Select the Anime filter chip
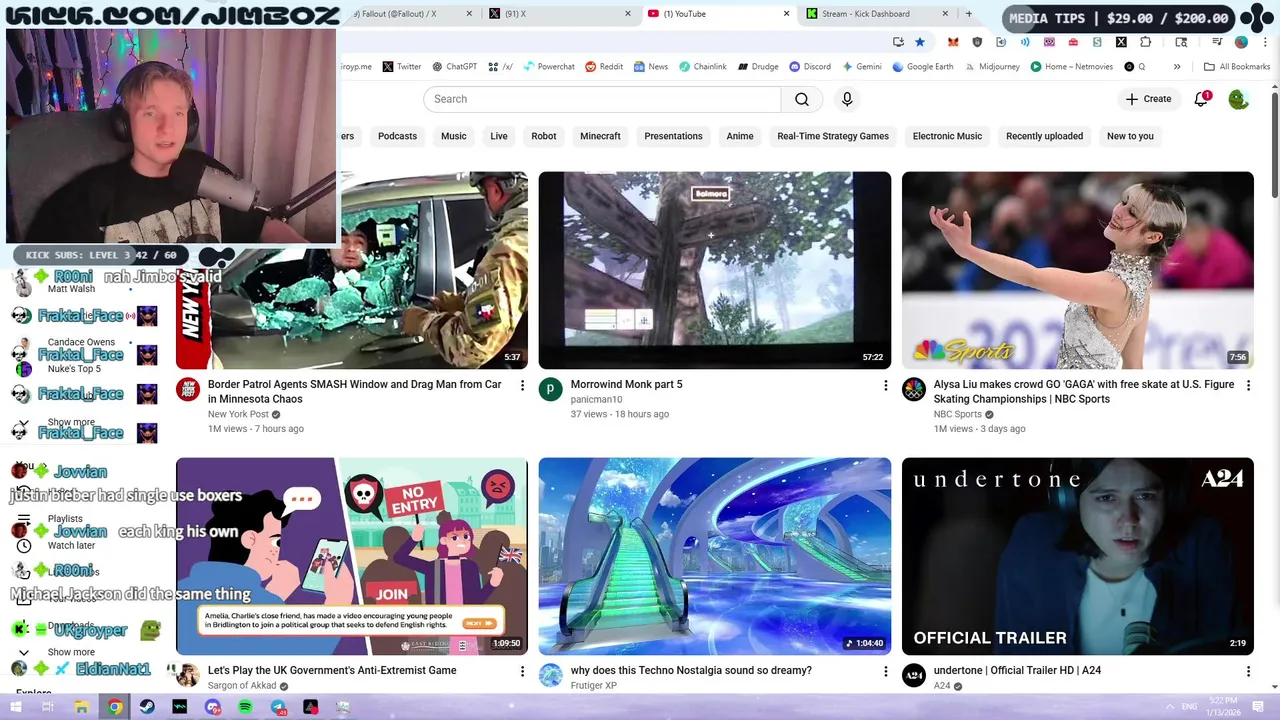This screenshot has width=1280, height=720. click(x=740, y=136)
